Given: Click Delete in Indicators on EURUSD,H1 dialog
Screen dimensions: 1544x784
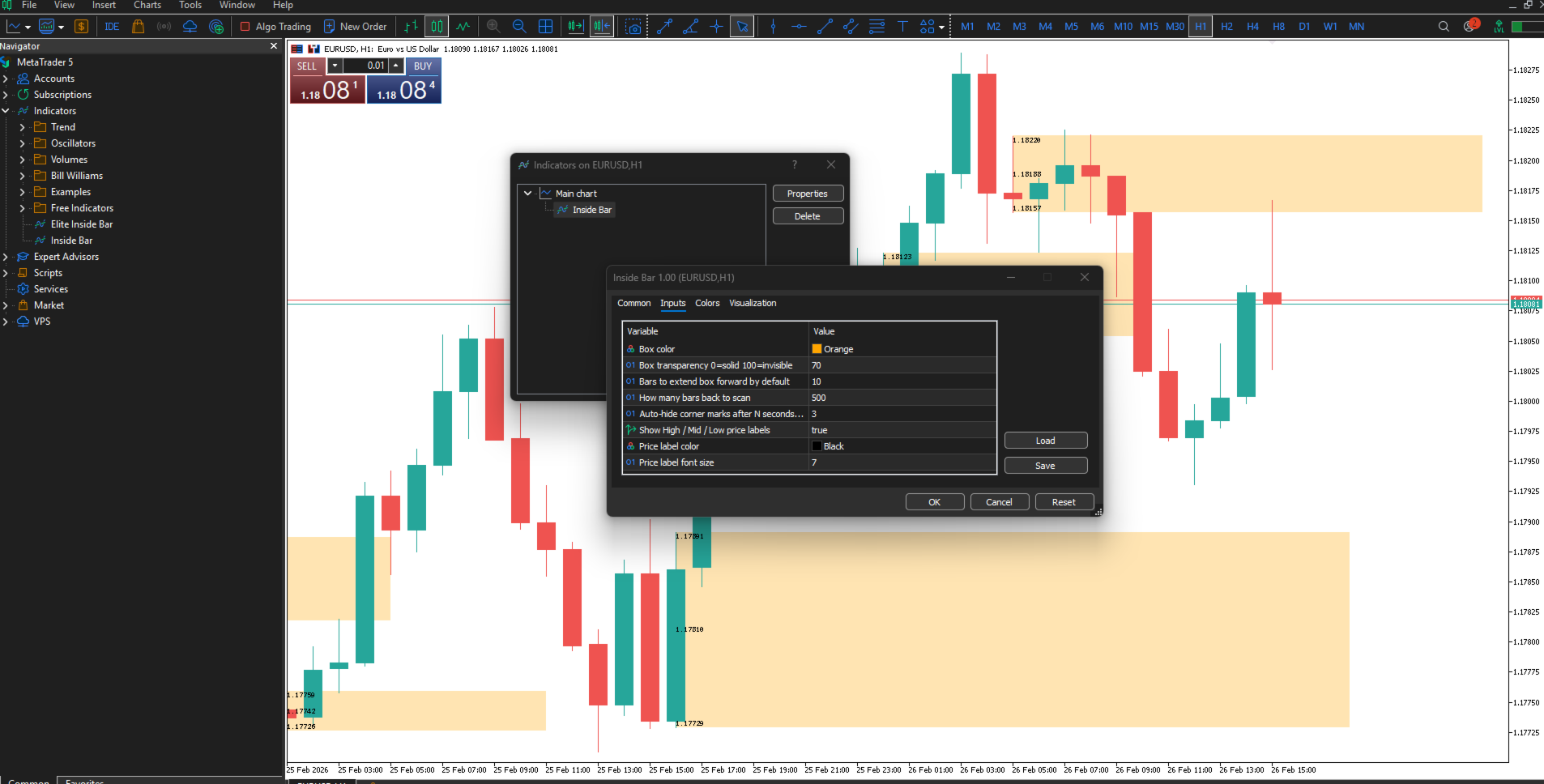Looking at the screenshot, I should coord(808,216).
